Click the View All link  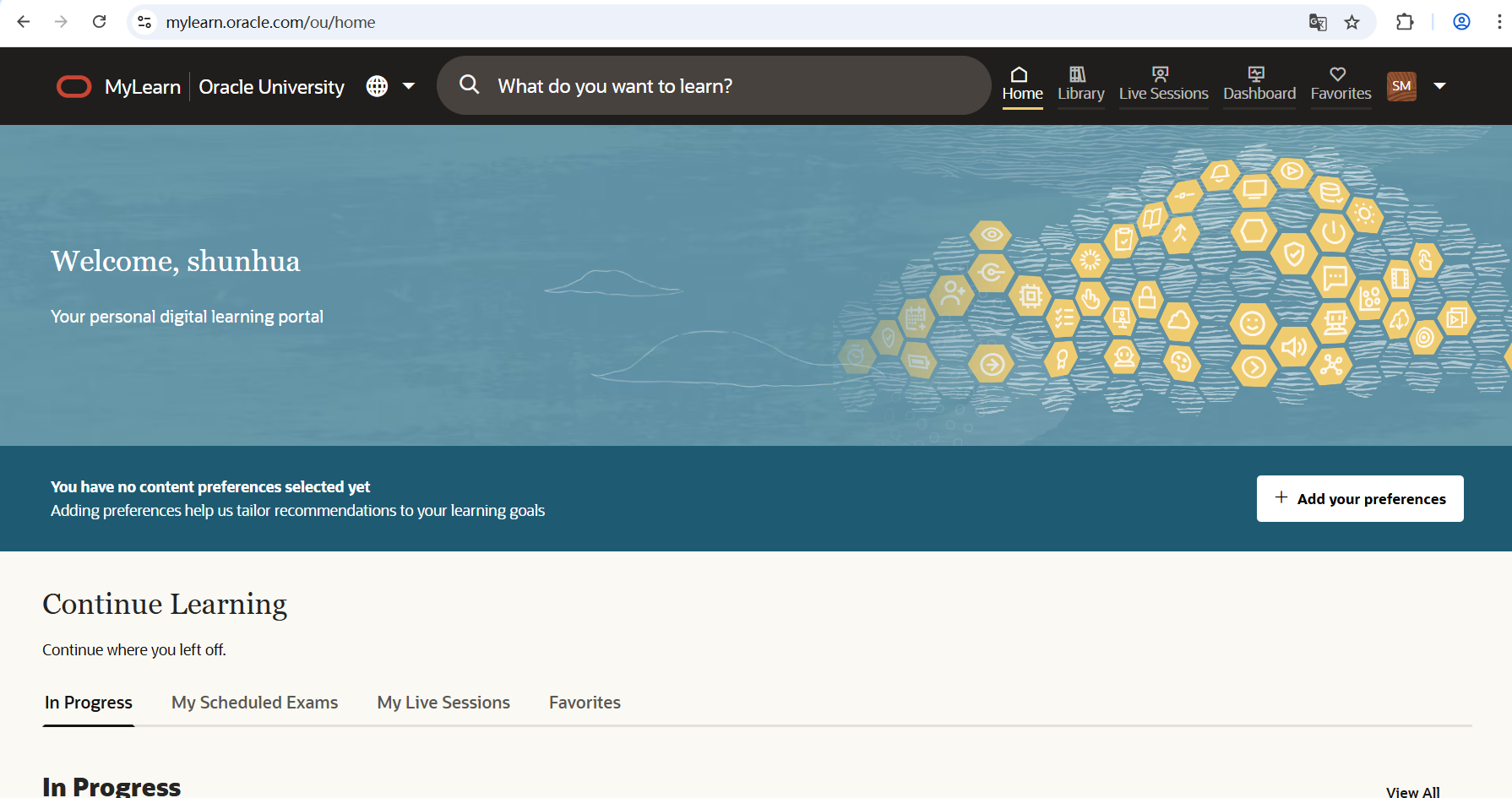coord(1412,791)
